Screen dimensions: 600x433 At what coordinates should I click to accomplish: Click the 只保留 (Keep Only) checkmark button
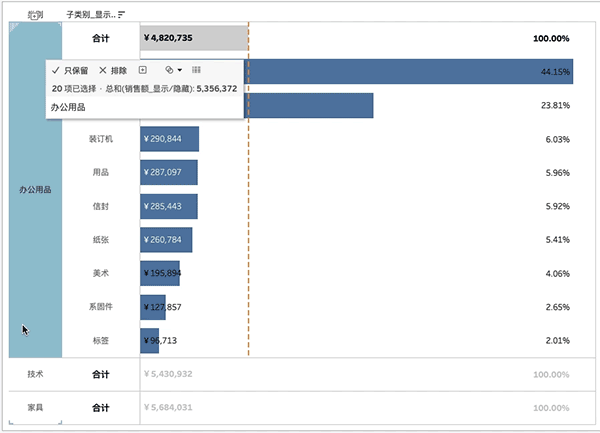[70, 71]
